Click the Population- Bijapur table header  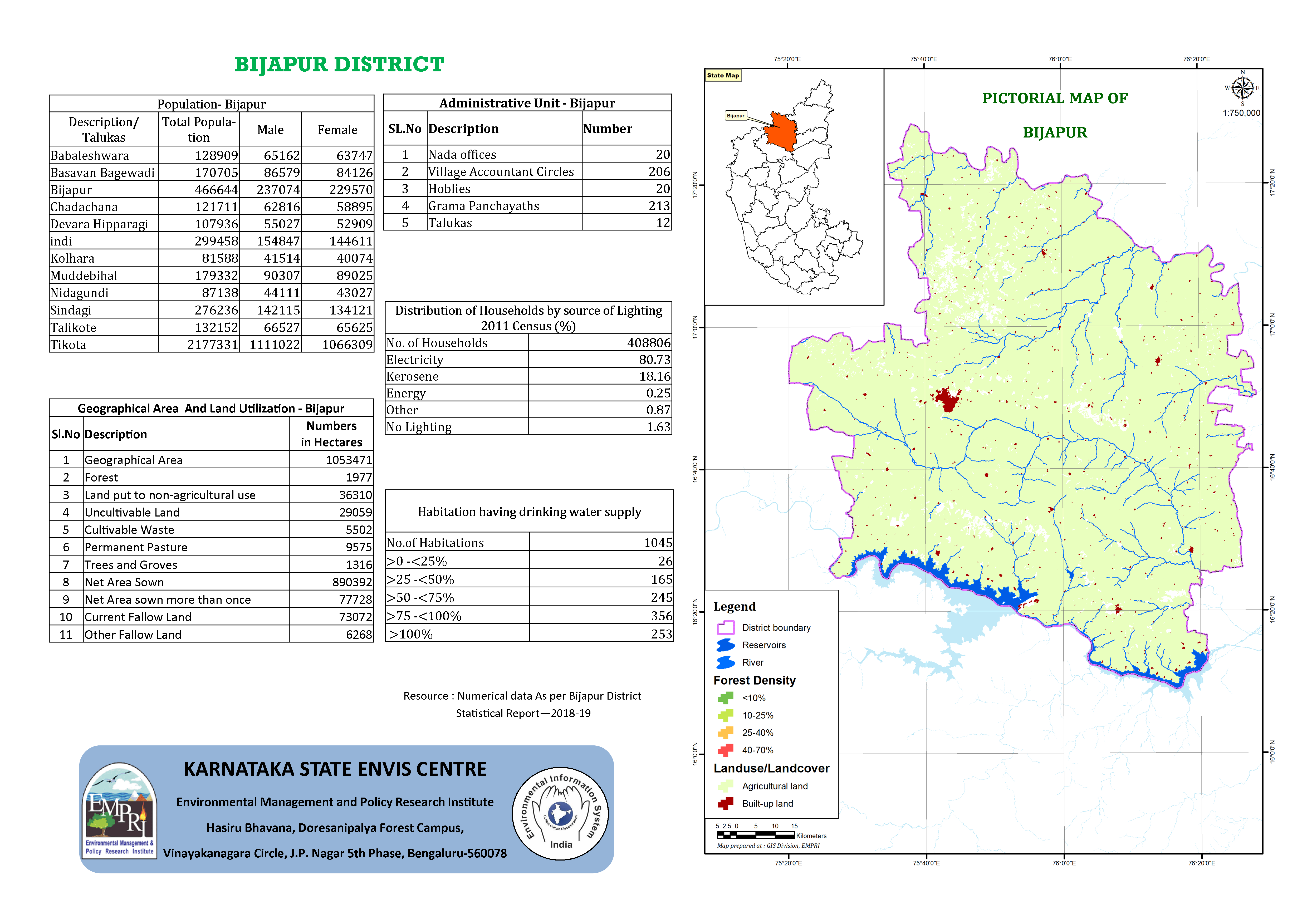(211, 104)
